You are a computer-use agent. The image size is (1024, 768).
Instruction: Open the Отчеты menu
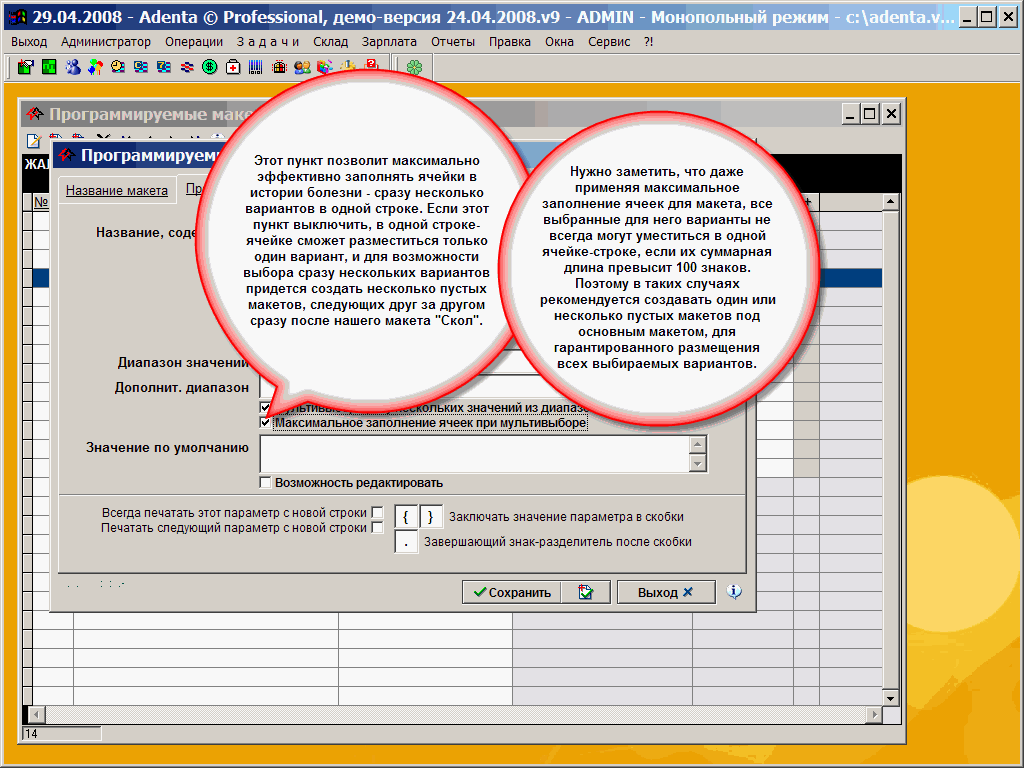(x=453, y=42)
